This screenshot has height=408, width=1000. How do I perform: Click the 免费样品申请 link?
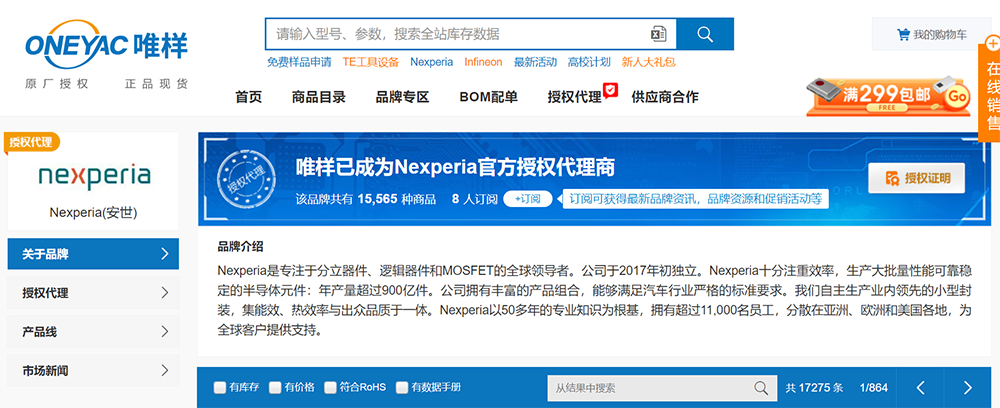299,62
